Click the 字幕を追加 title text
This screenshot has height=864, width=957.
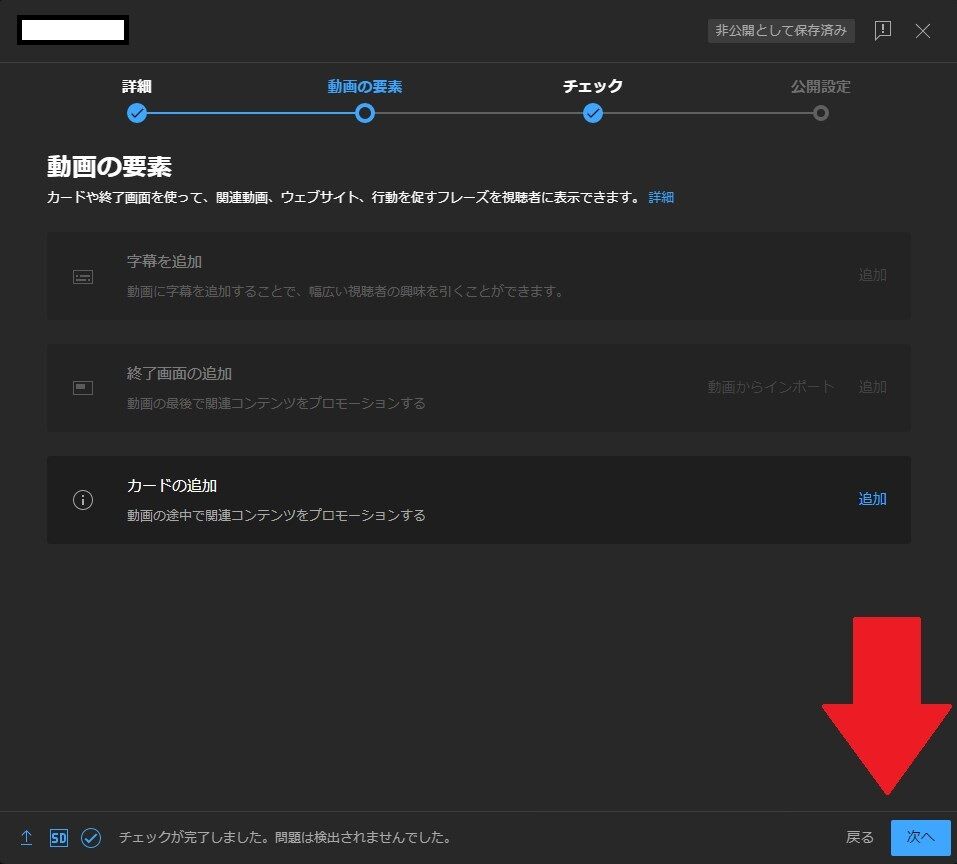[164, 262]
